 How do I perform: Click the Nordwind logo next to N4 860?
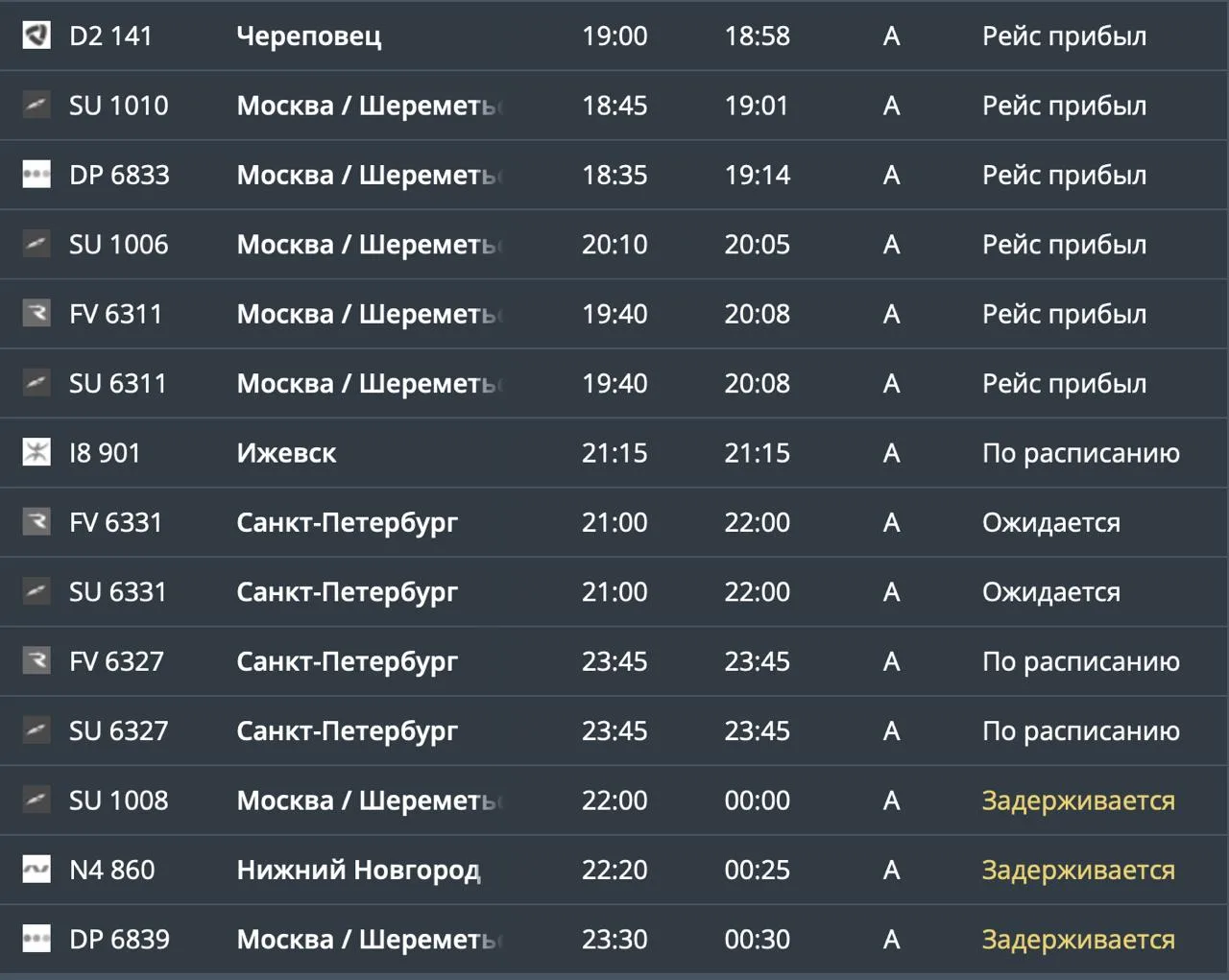36,870
